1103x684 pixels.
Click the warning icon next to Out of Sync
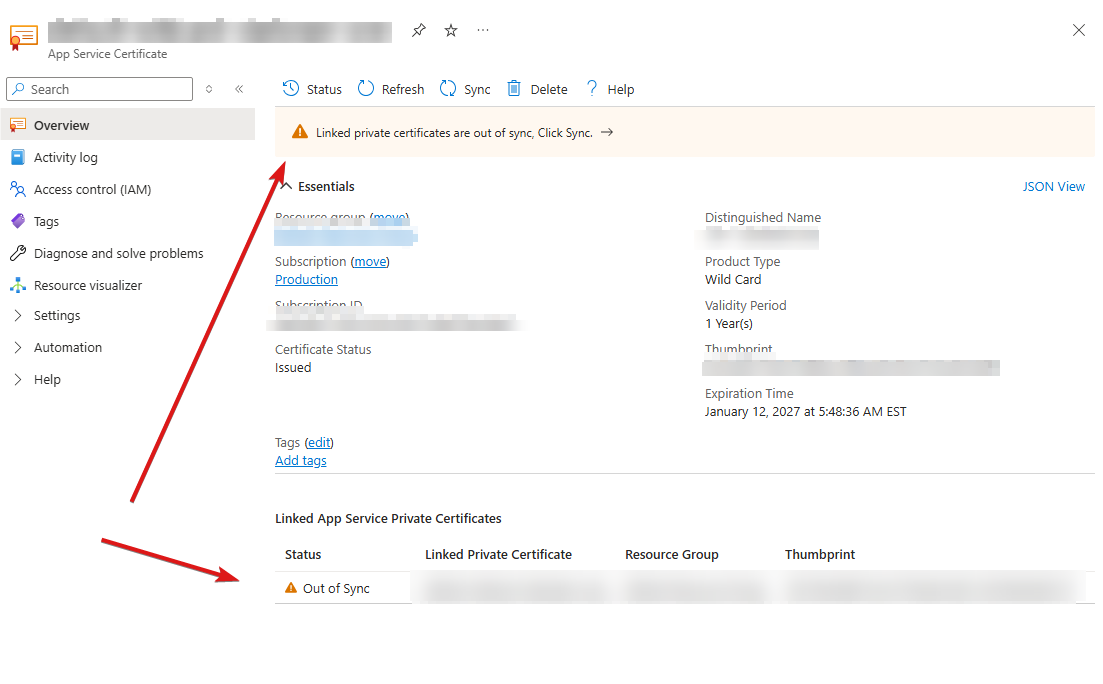(x=291, y=588)
